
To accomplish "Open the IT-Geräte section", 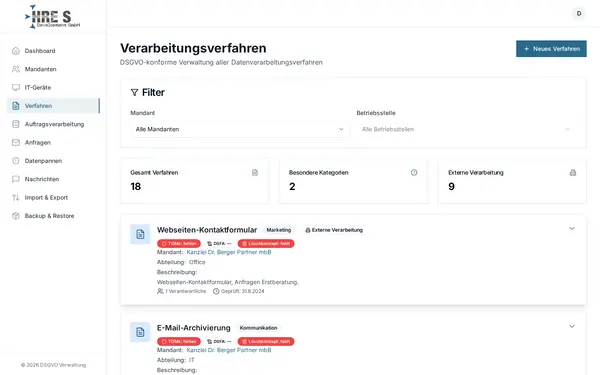I will [x=54, y=87].
